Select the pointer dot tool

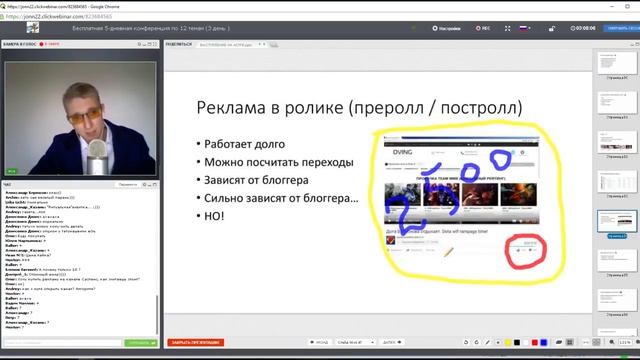pyautogui.click(x=498, y=342)
